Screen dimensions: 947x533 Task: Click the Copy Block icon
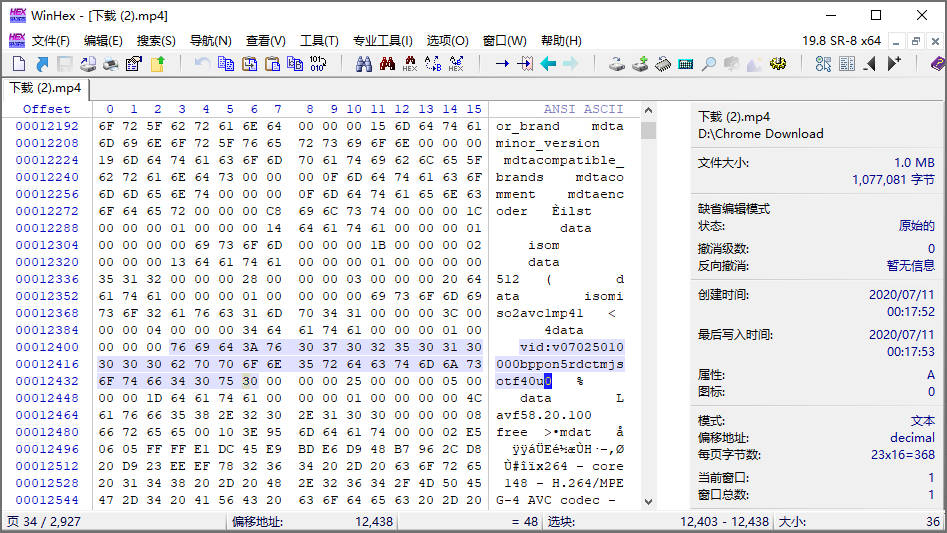tap(225, 64)
